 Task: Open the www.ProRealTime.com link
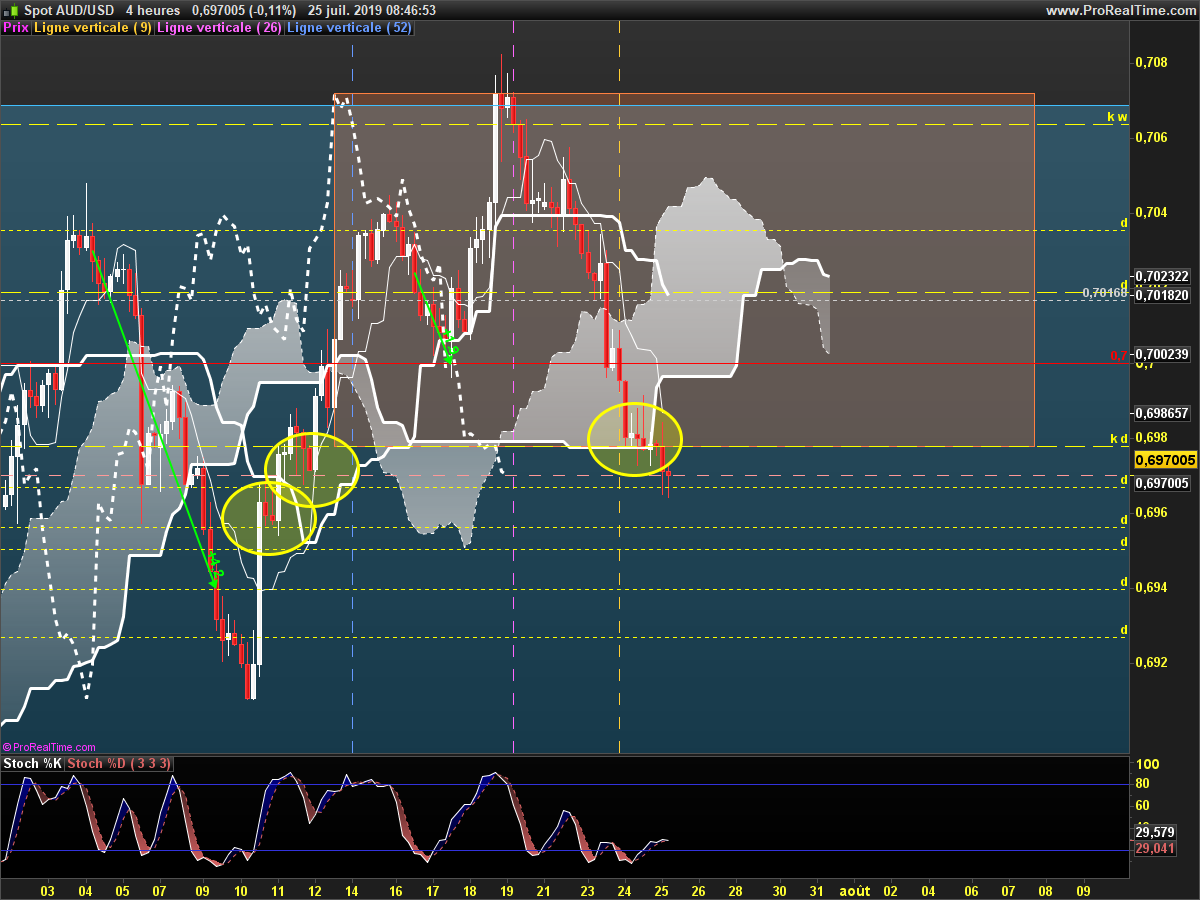[x=1120, y=10]
